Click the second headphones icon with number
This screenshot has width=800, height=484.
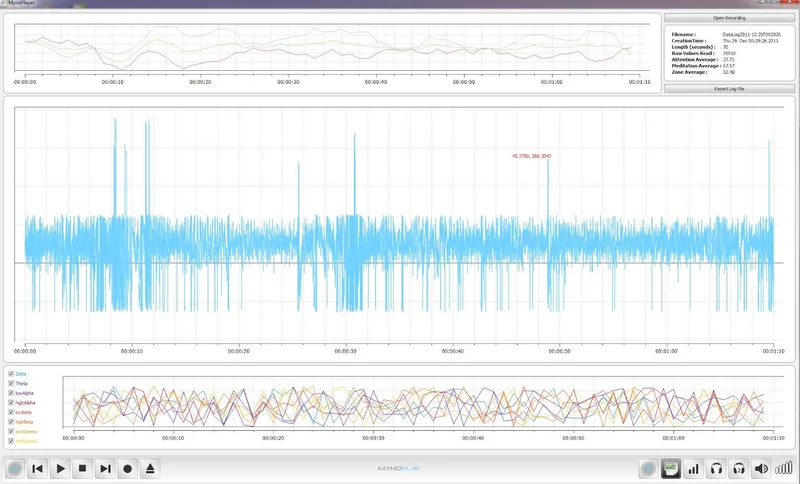[x=739, y=469]
